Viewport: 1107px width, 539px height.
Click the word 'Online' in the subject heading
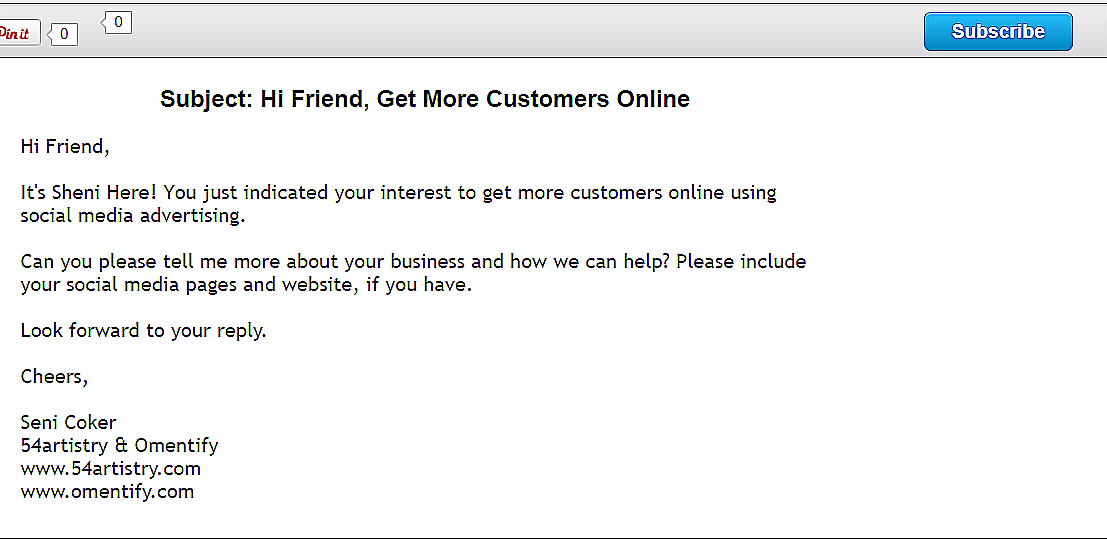(653, 99)
